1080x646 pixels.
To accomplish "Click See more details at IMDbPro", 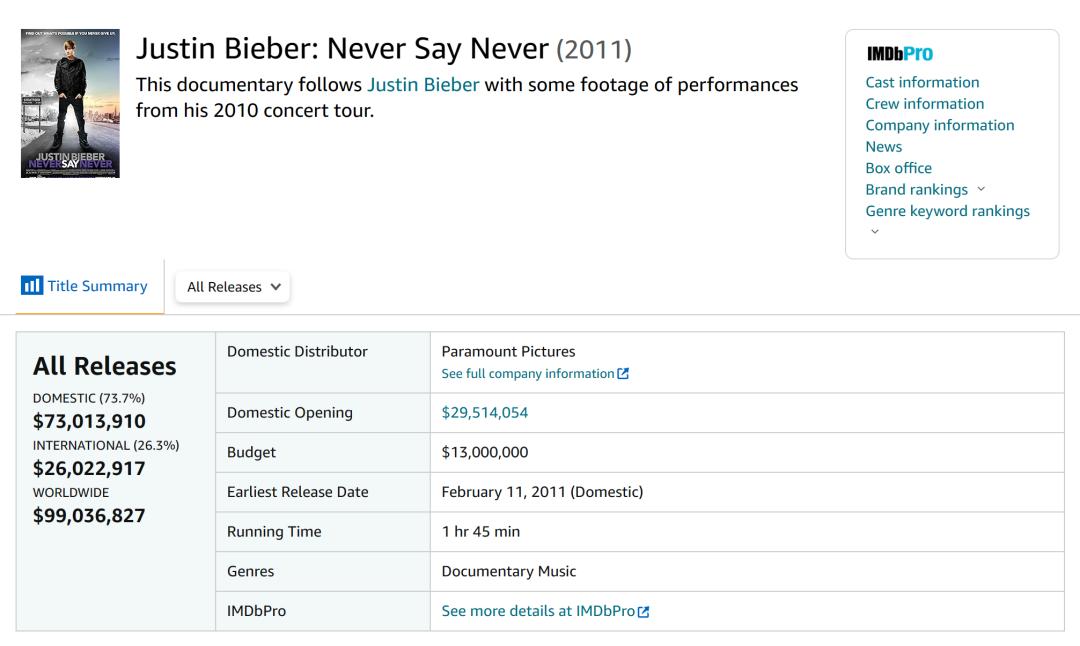I will 538,611.
